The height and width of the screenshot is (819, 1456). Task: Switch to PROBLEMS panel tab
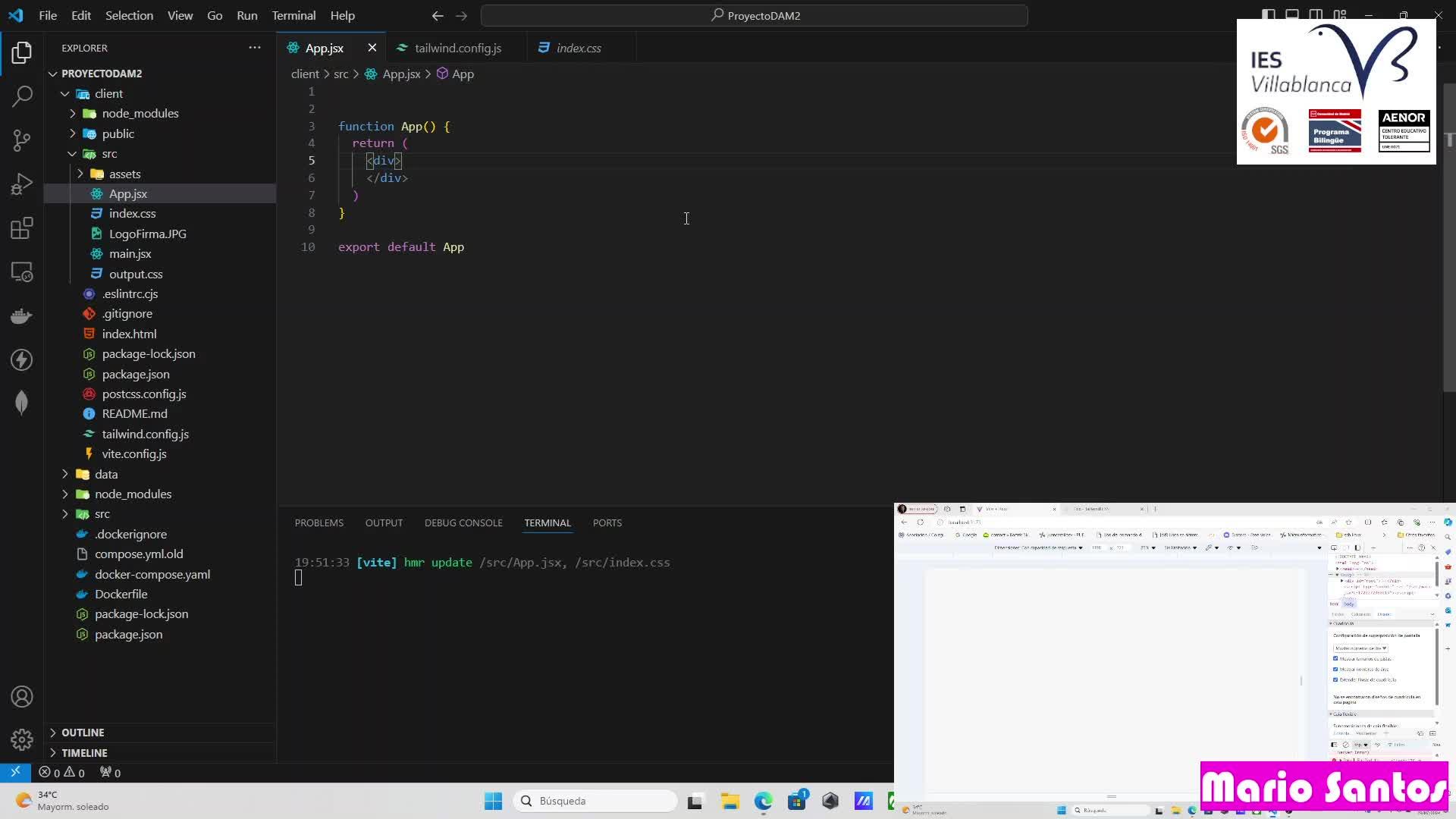[x=318, y=522]
